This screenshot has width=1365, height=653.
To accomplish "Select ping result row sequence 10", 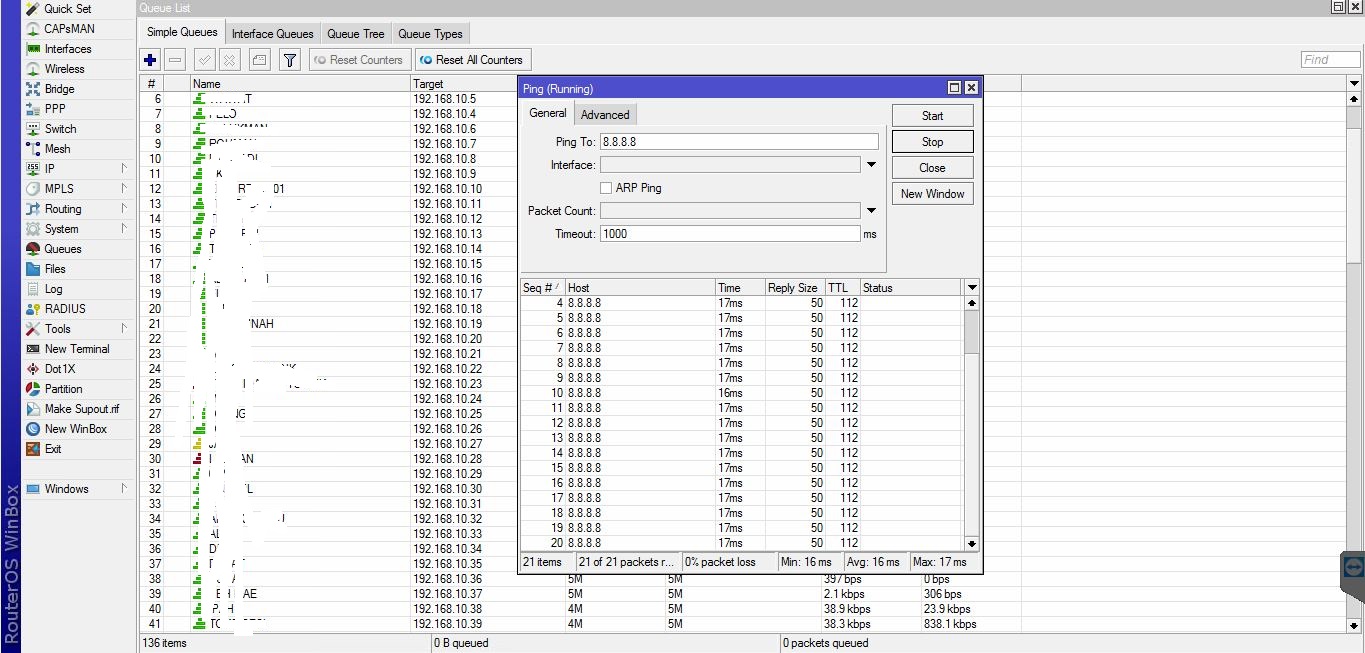I will (x=742, y=393).
